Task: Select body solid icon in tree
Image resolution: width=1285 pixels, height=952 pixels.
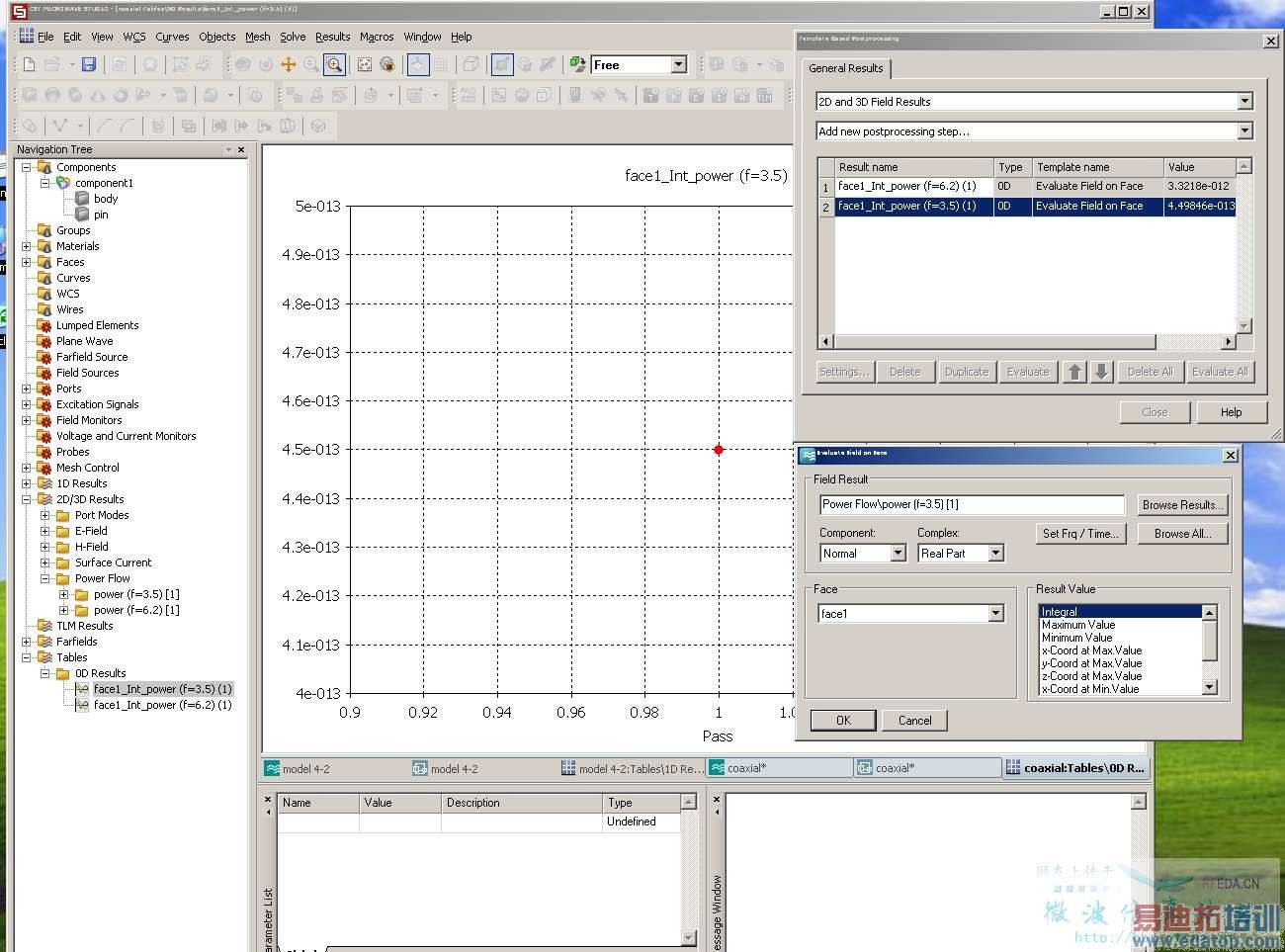Action: click(x=83, y=199)
